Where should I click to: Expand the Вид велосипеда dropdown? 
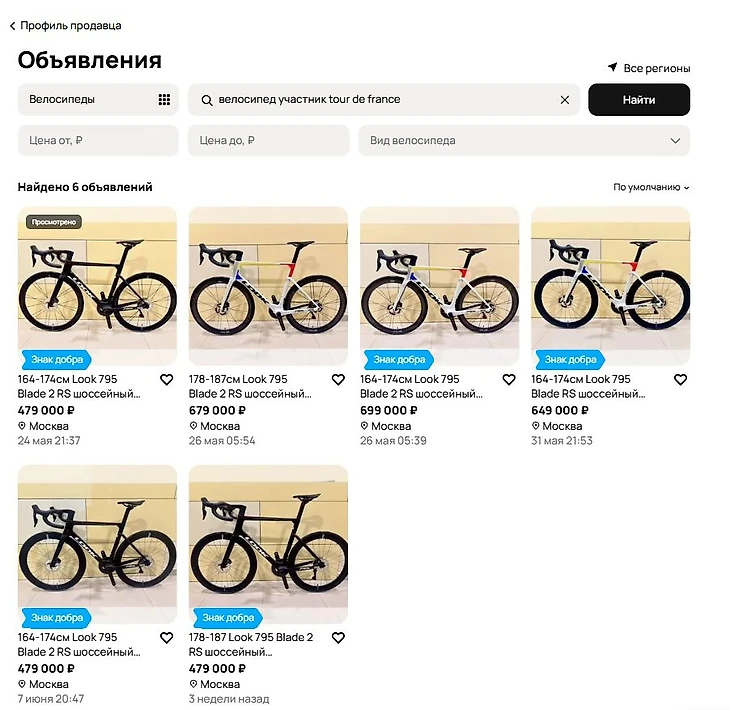(524, 141)
